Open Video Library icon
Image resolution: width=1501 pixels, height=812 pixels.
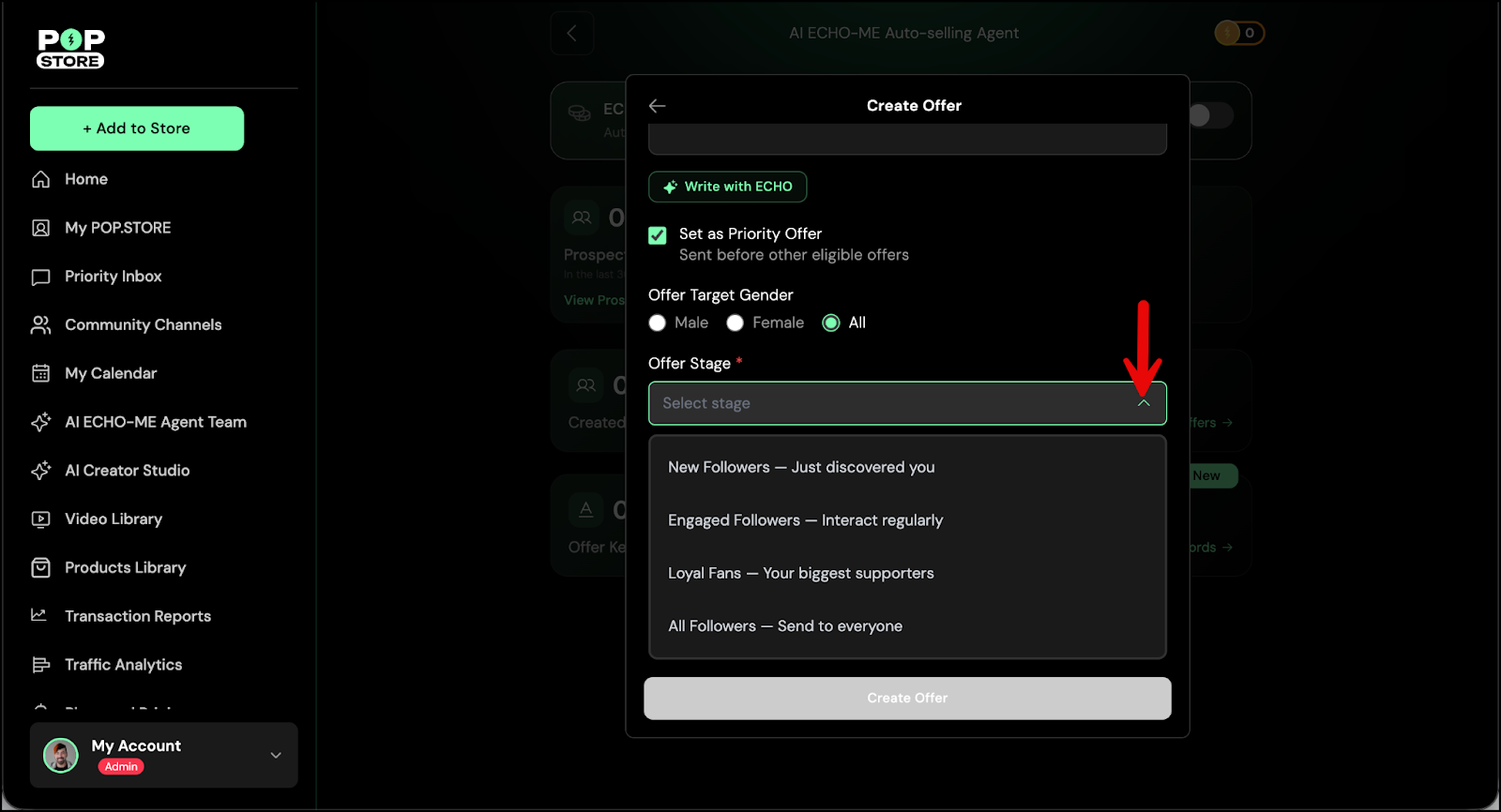point(40,519)
